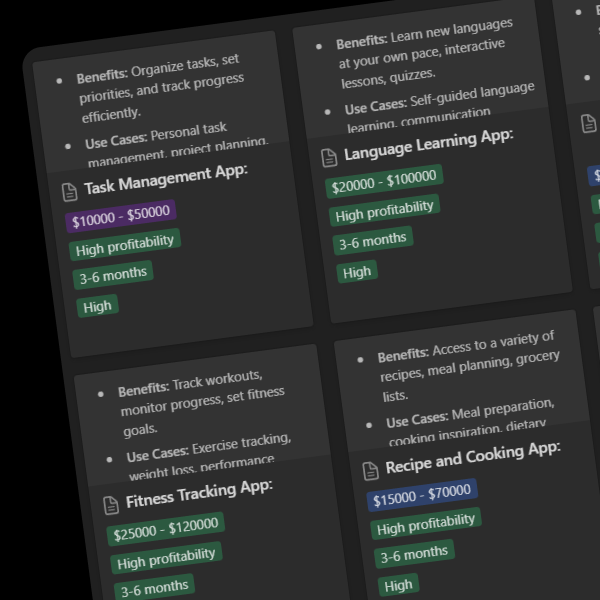Click the Task Management App page icon
Viewport: 600px width, 600px height.
pos(70,192)
